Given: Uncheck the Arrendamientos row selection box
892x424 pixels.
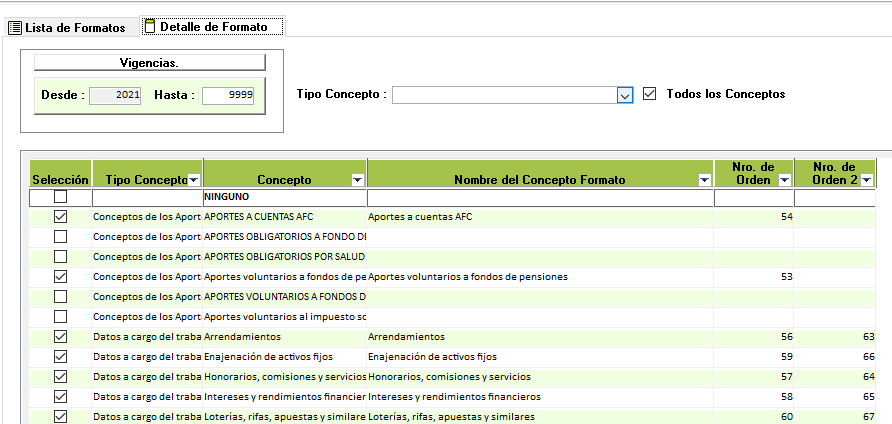Looking at the screenshot, I should [x=60, y=336].
